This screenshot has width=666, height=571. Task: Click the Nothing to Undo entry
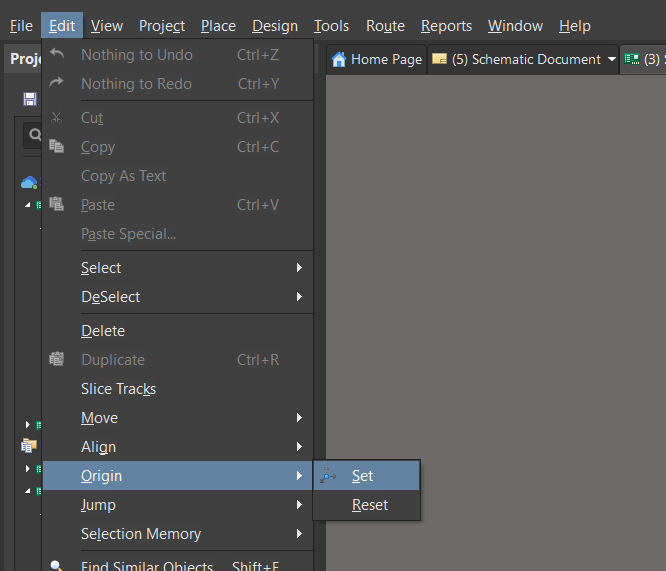(178, 54)
